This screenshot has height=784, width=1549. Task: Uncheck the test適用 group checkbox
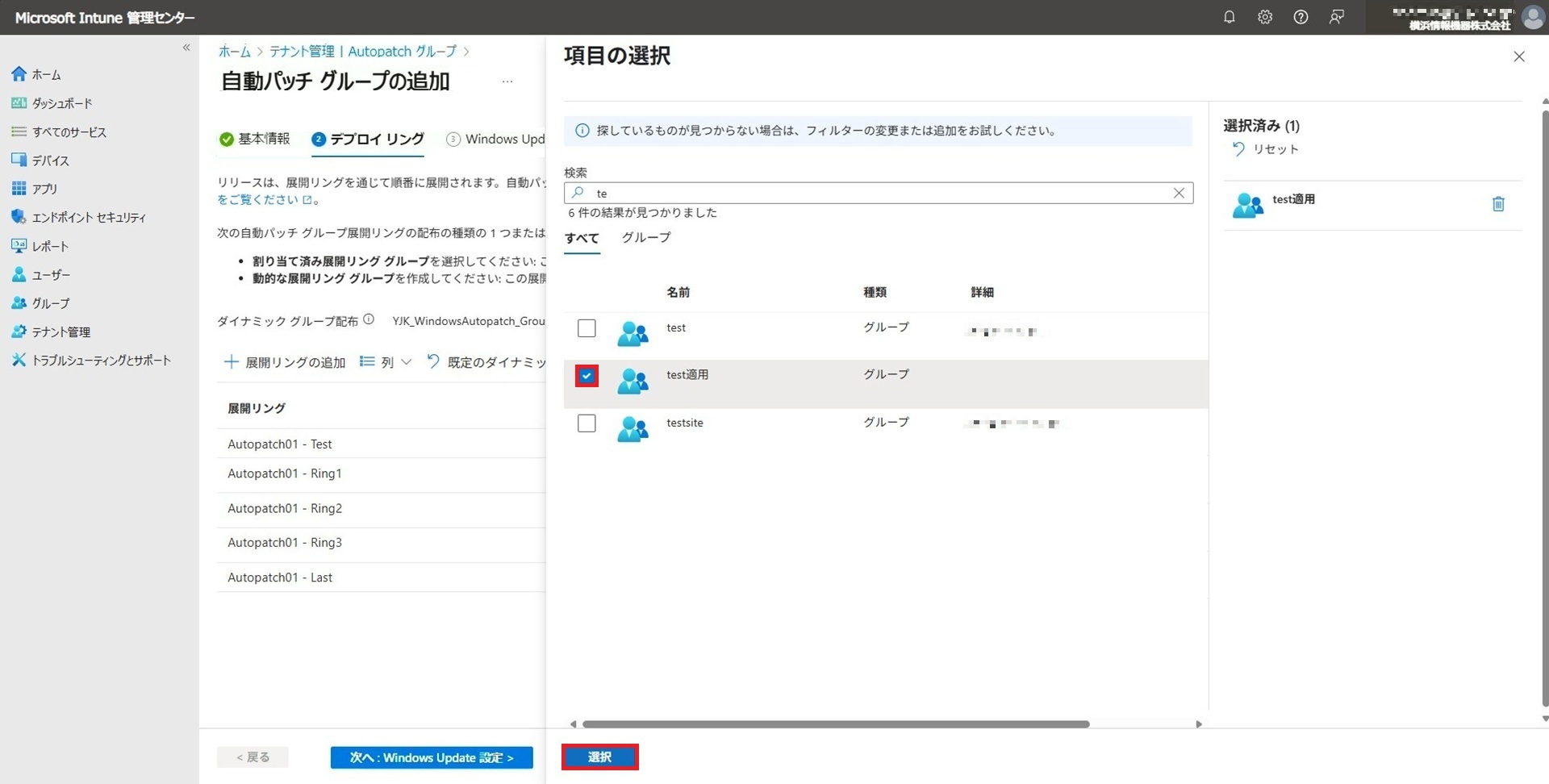pos(587,376)
